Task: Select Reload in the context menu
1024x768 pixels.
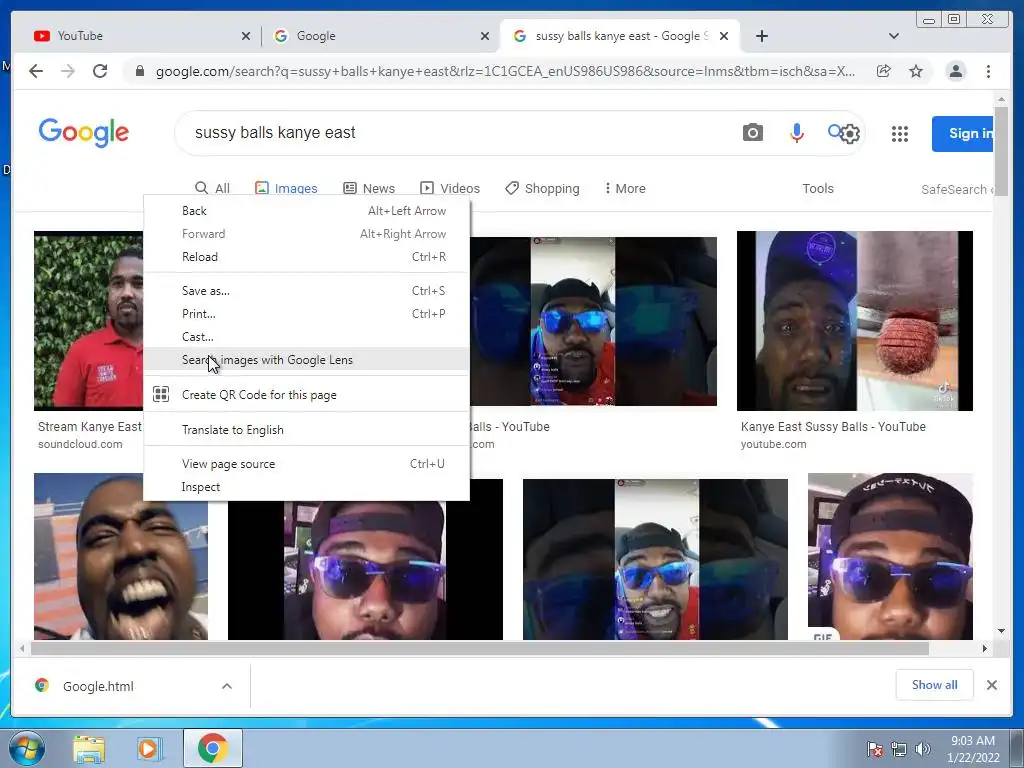Action: (x=306, y=257)
